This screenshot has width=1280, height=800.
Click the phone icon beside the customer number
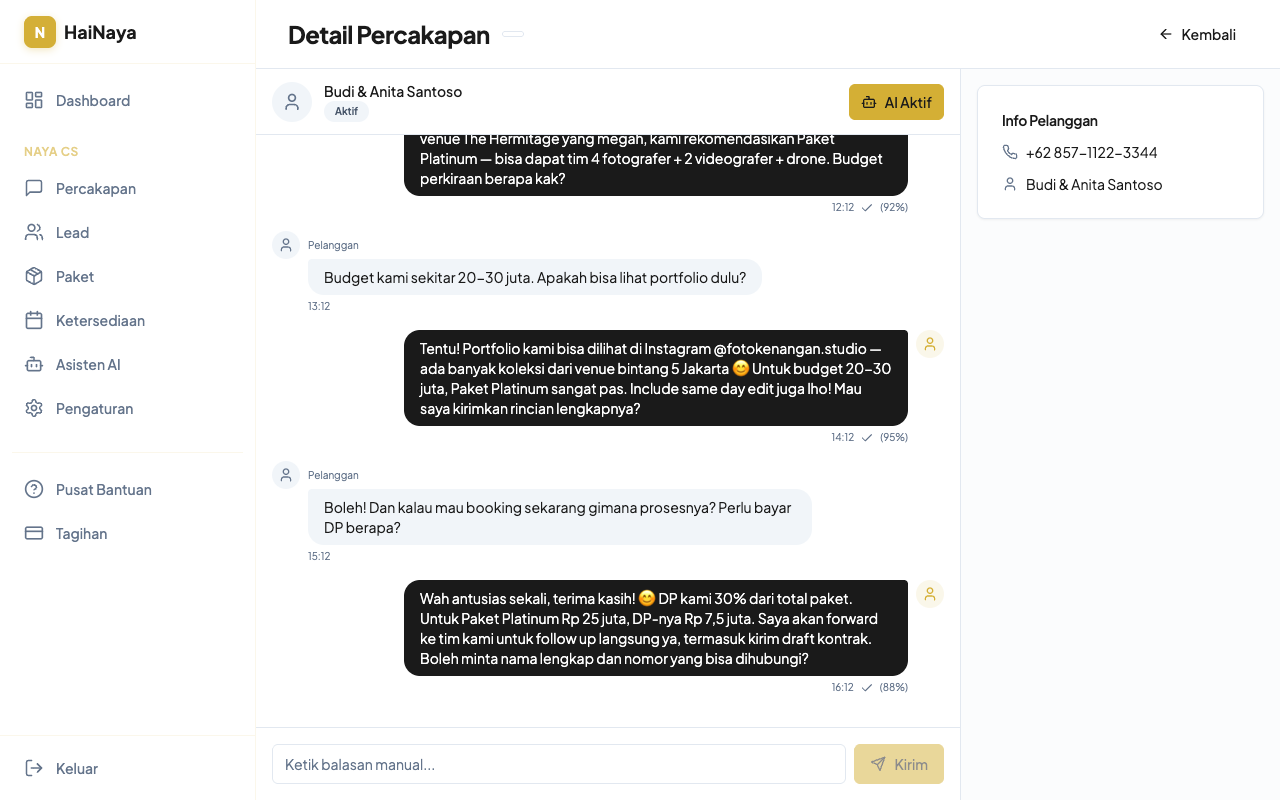coord(1010,152)
